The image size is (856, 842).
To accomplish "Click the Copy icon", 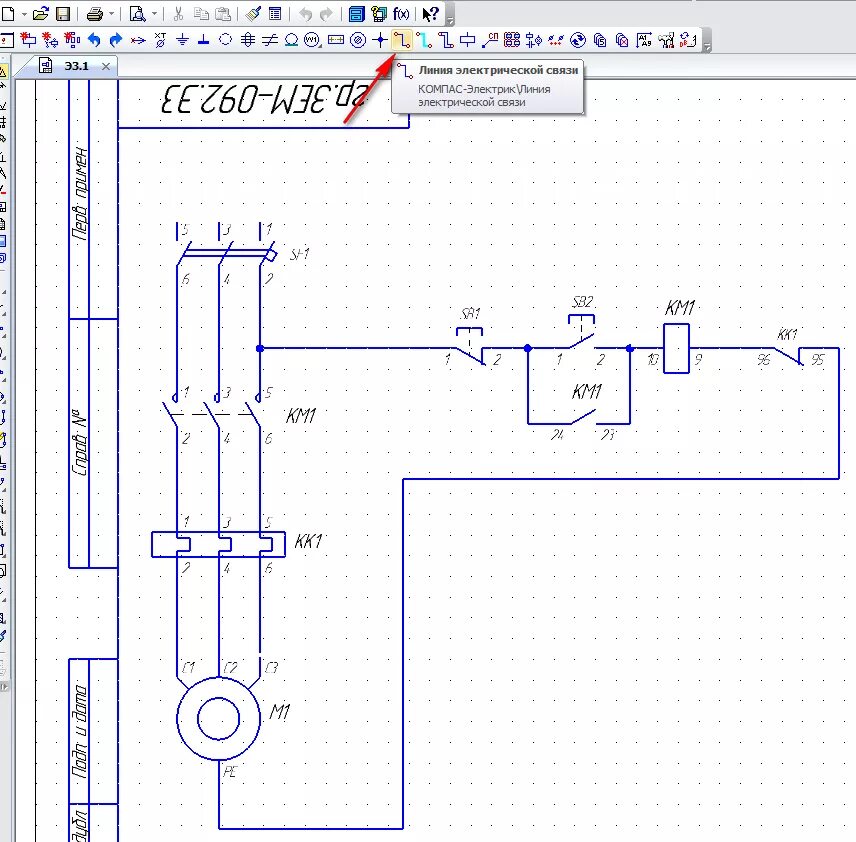I will [x=201, y=14].
